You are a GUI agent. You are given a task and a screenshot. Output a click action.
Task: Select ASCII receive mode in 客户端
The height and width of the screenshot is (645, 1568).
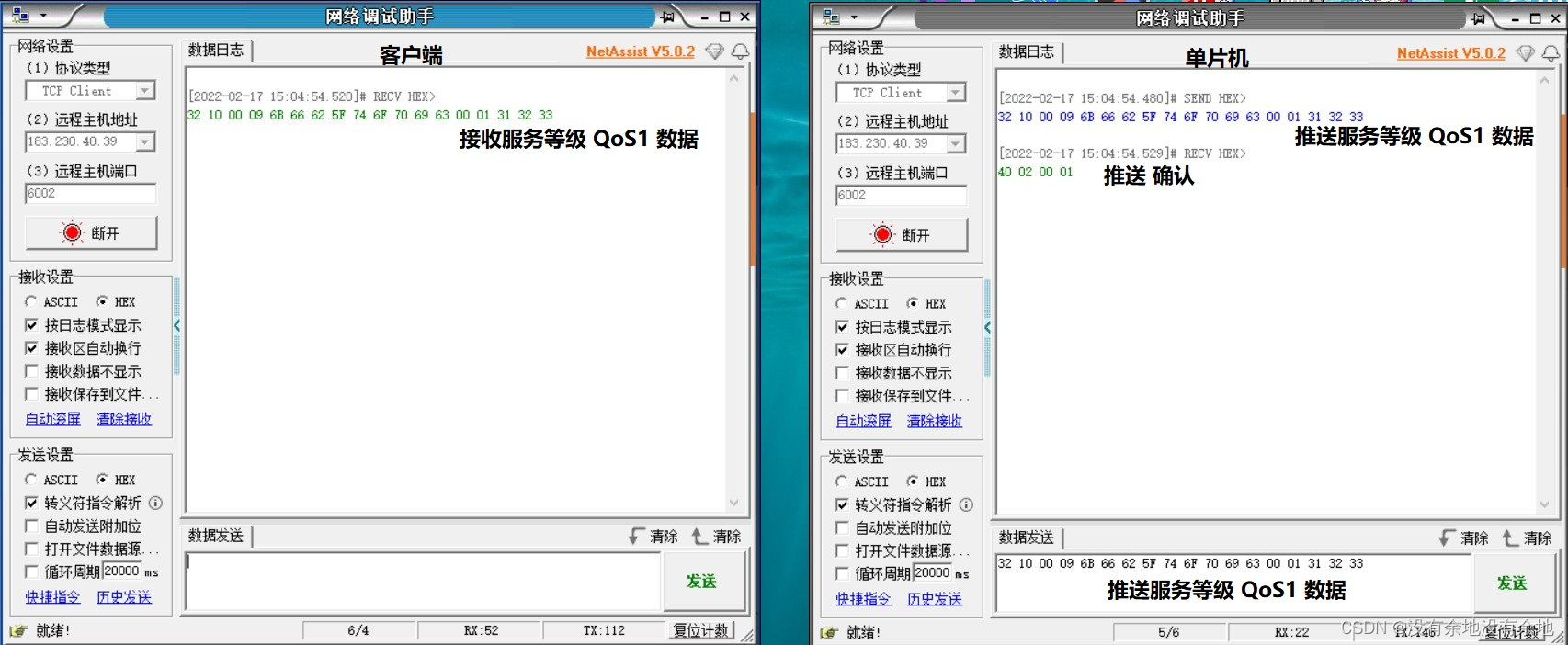(31, 301)
